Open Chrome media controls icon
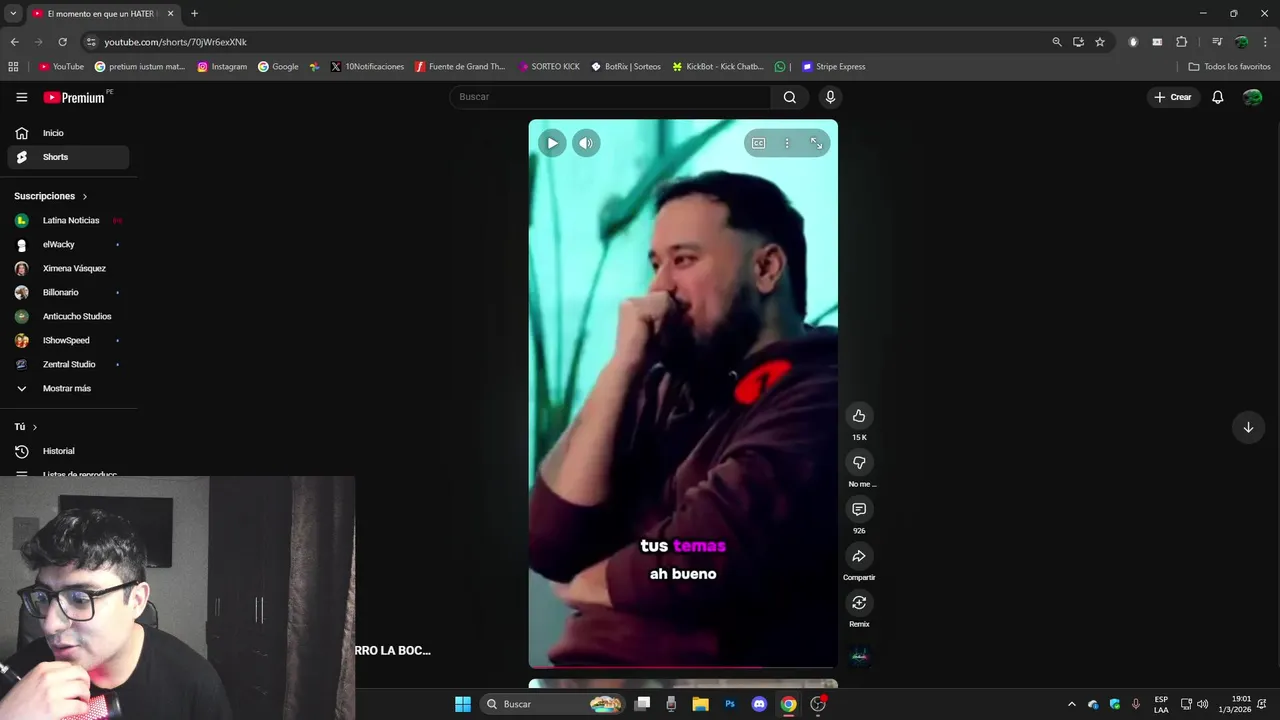 1217,42
